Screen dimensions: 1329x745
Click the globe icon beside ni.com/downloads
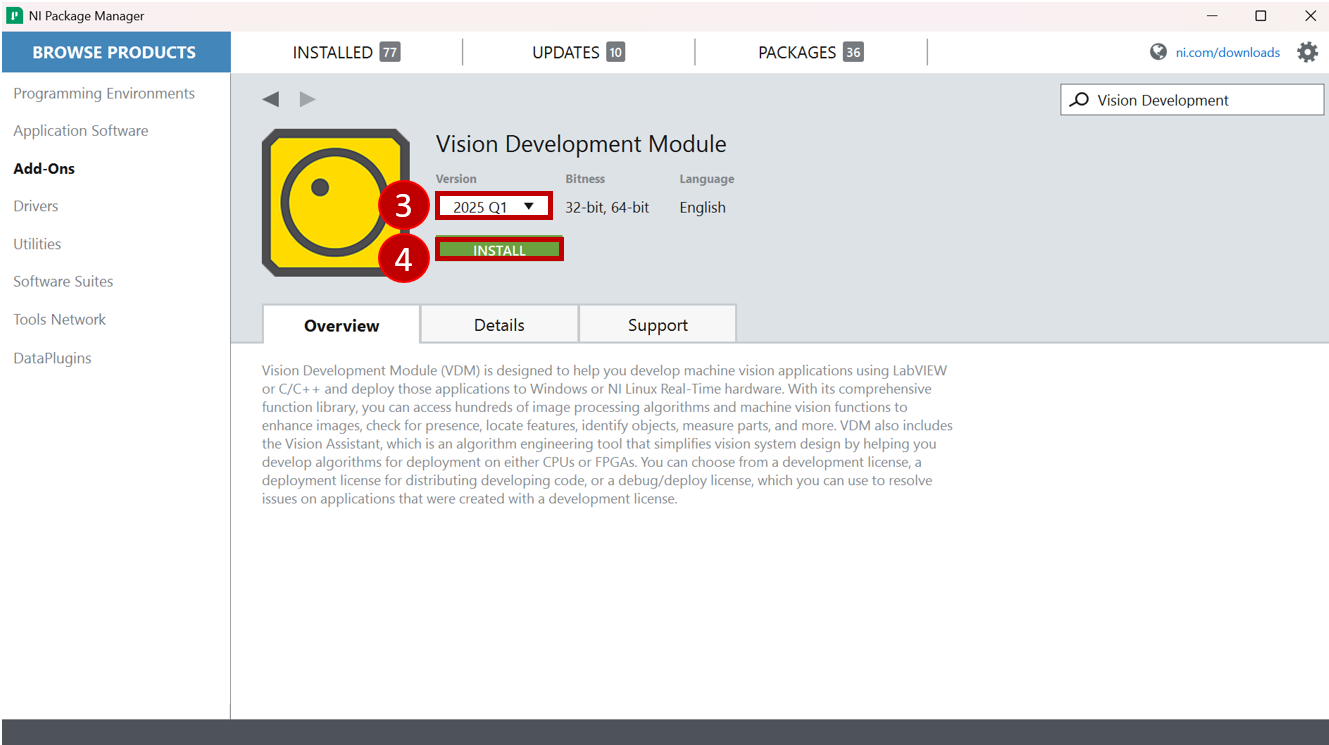[1158, 52]
